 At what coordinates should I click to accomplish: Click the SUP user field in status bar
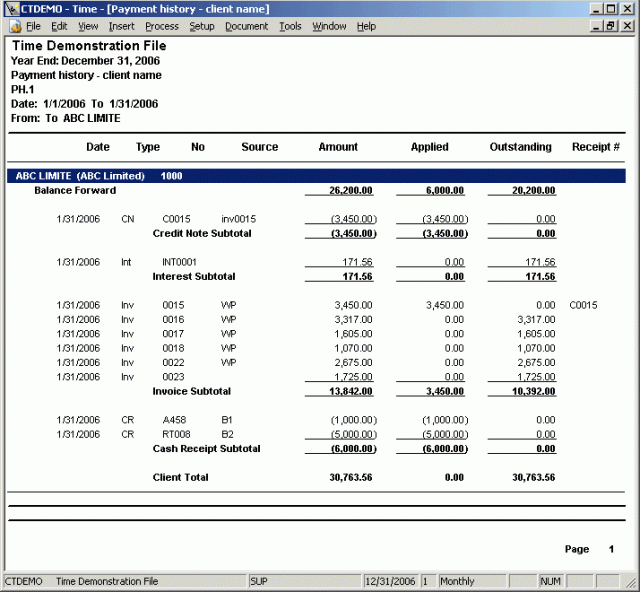pyautogui.click(x=259, y=581)
